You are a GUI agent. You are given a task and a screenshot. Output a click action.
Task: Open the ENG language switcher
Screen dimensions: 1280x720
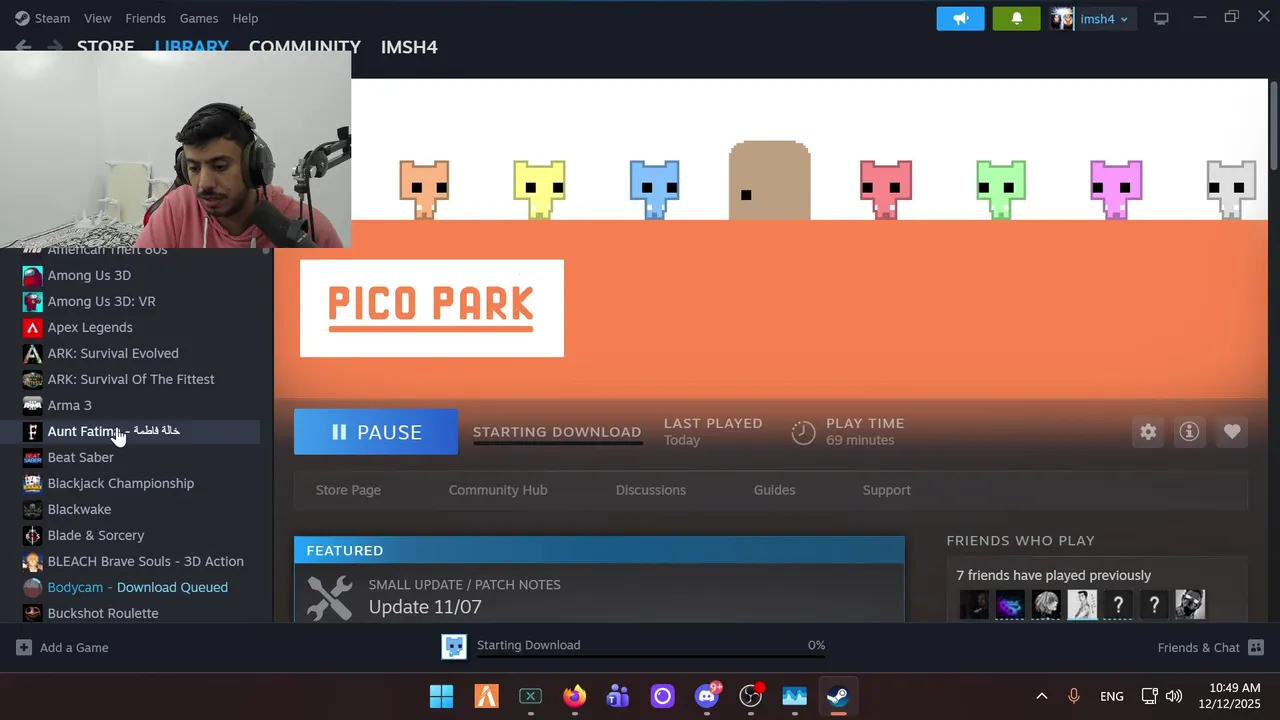(x=1111, y=696)
